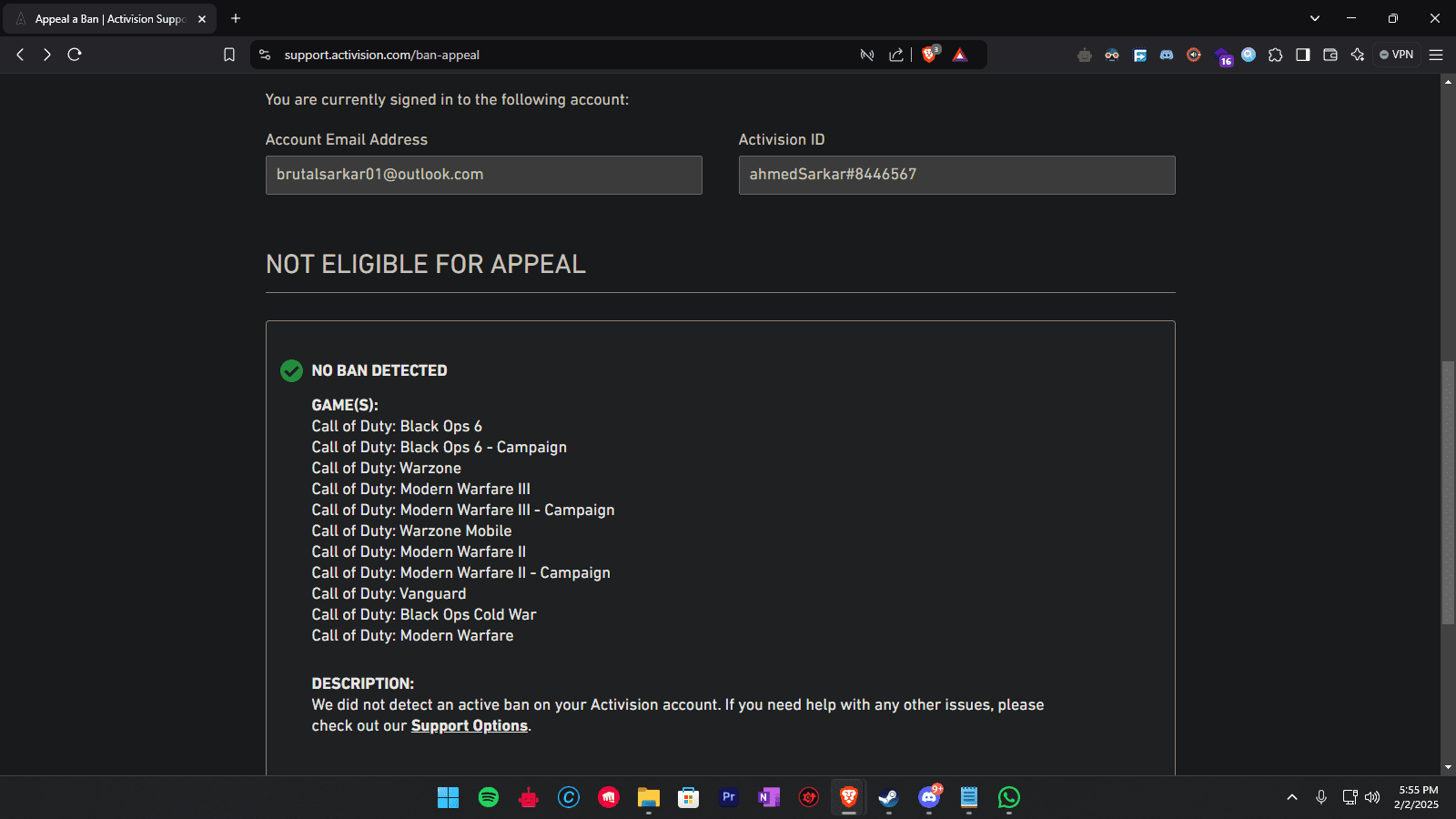Click the page vertical scrollbar thumb
Viewport: 1456px width, 819px height.
tap(1448, 491)
